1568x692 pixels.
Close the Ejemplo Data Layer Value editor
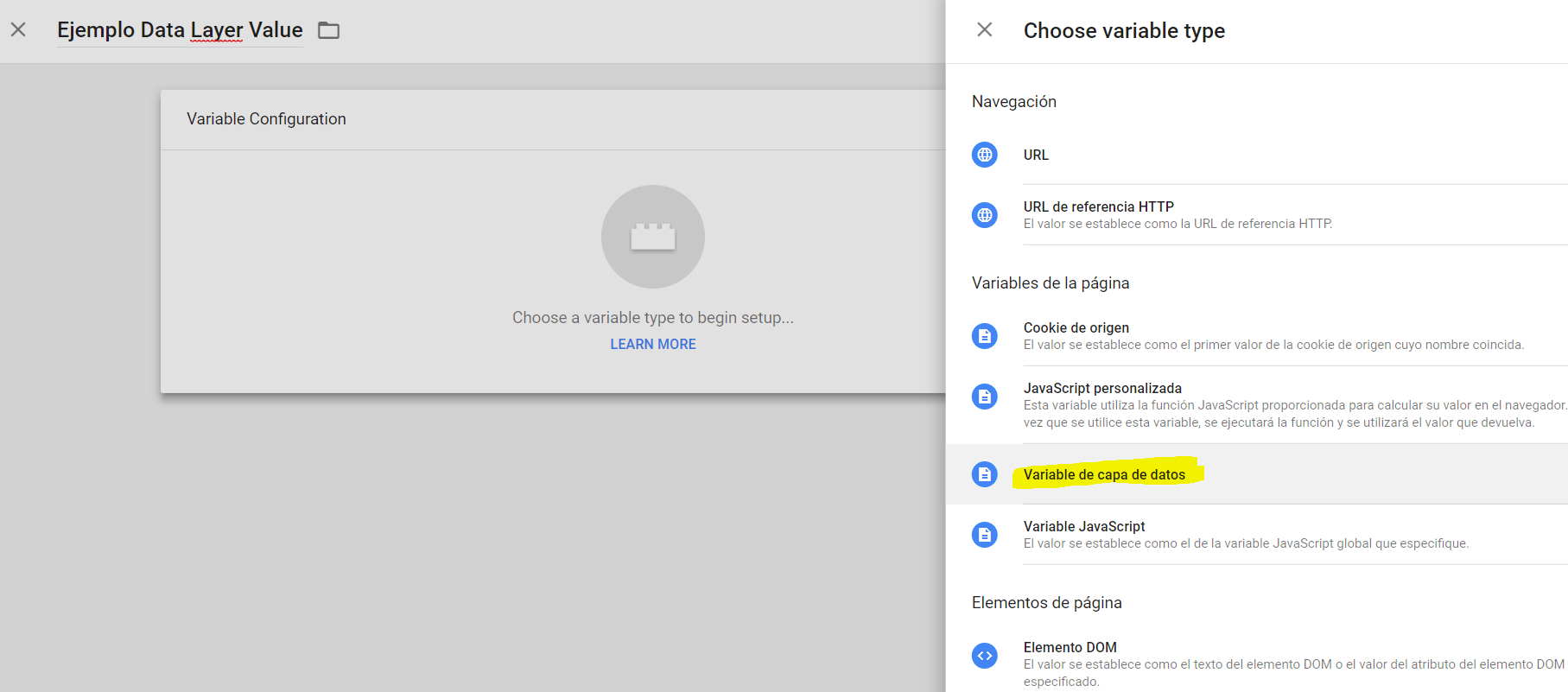tap(18, 30)
